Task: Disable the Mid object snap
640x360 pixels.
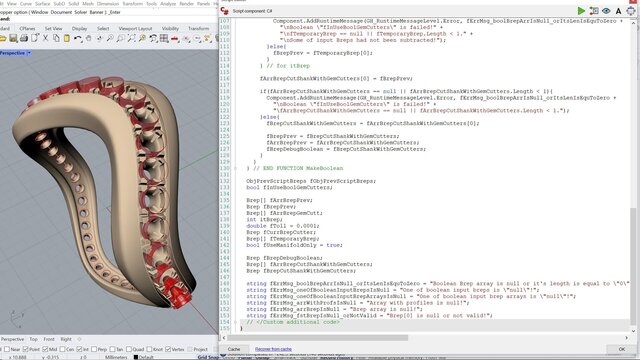Action: pos(45,349)
